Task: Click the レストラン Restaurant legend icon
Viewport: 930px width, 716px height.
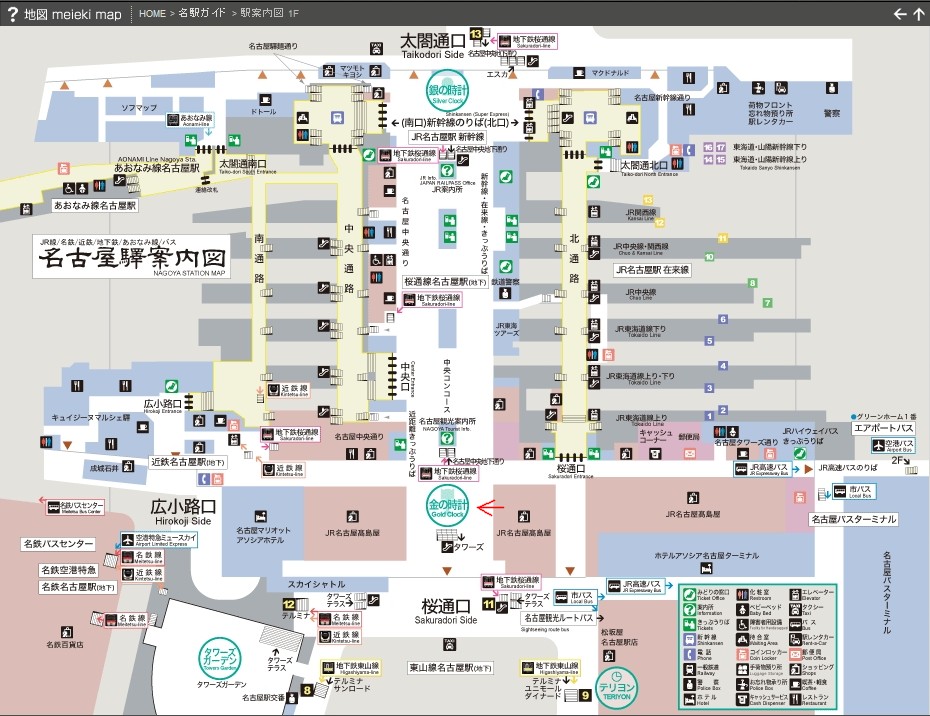Action: 795,699
